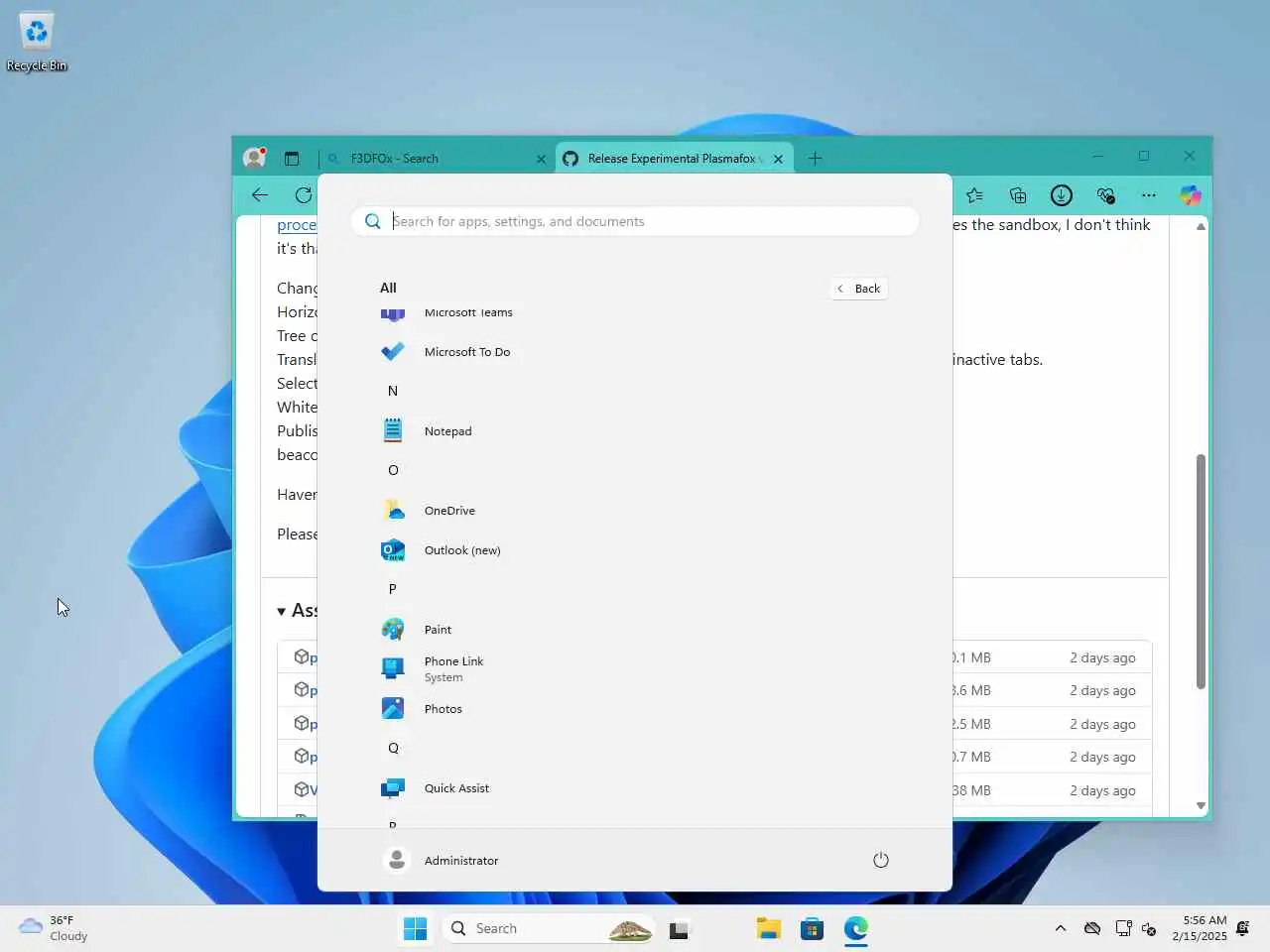
Task: Open Edge Settings and more menu
Action: (x=1148, y=195)
